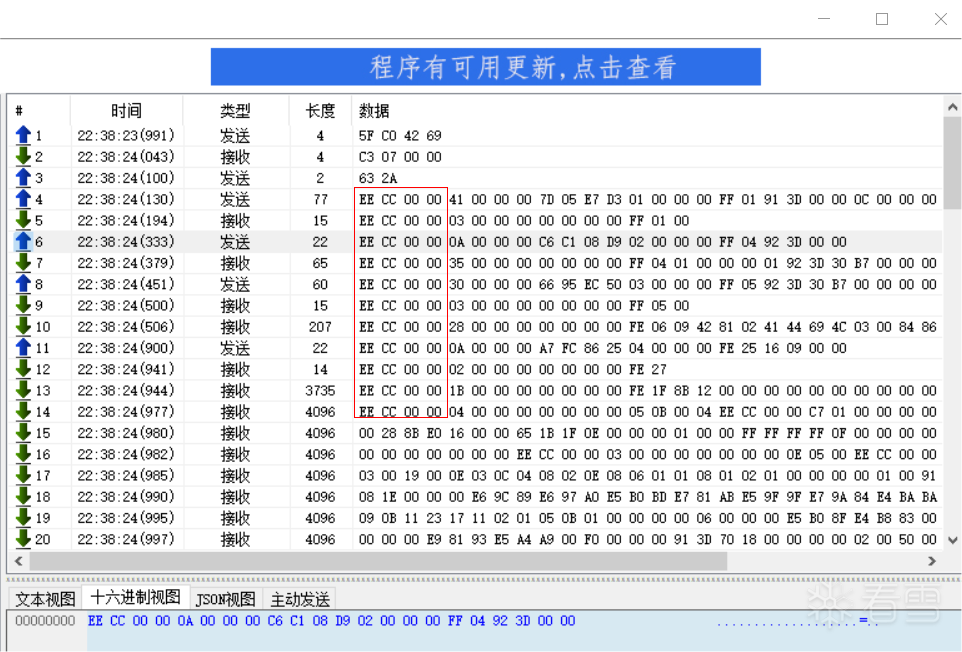Sort by the 长度 column header

pyautogui.click(x=320, y=110)
